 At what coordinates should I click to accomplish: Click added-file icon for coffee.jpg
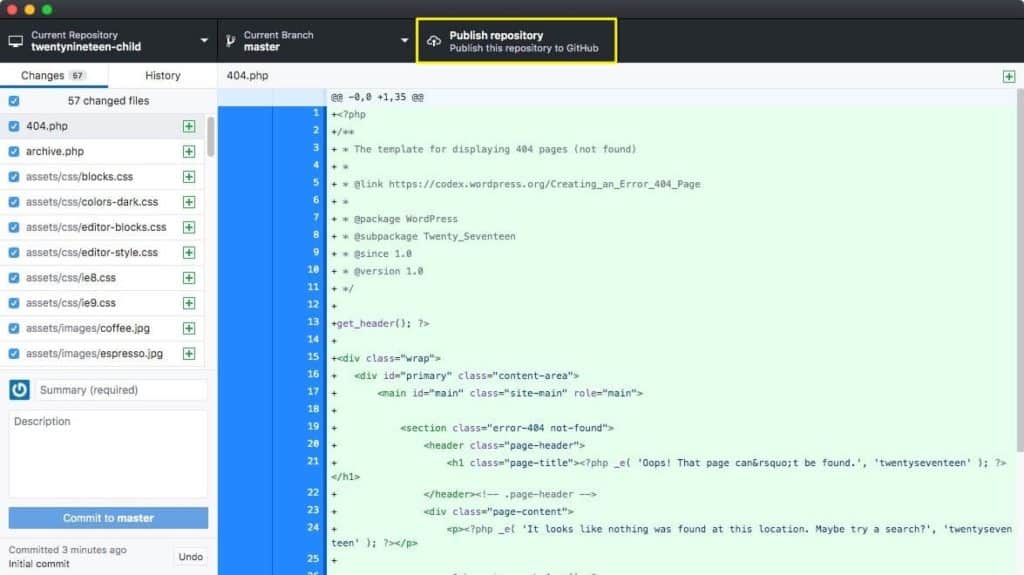tap(189, 329)
